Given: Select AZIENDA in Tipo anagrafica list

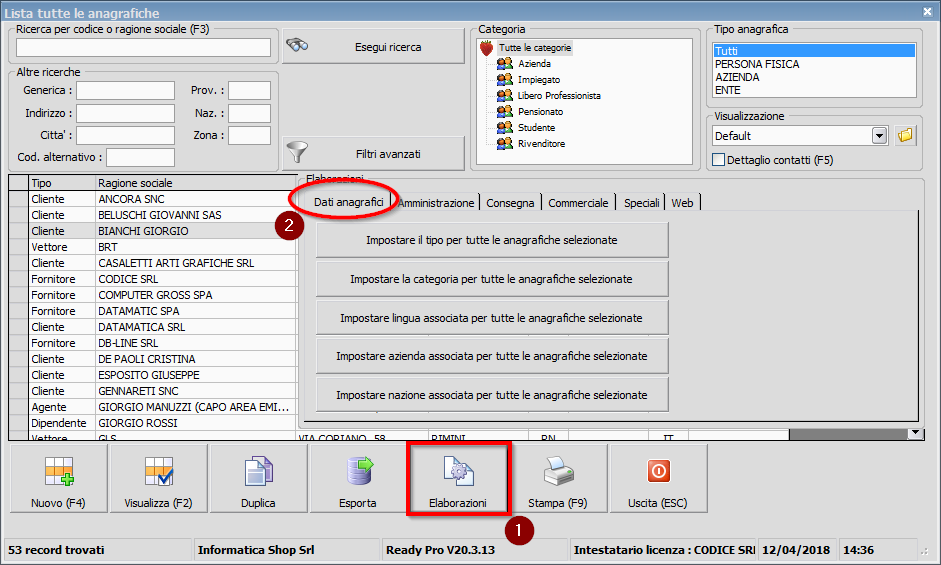Looking at the screenshot, I should [814, 77].
